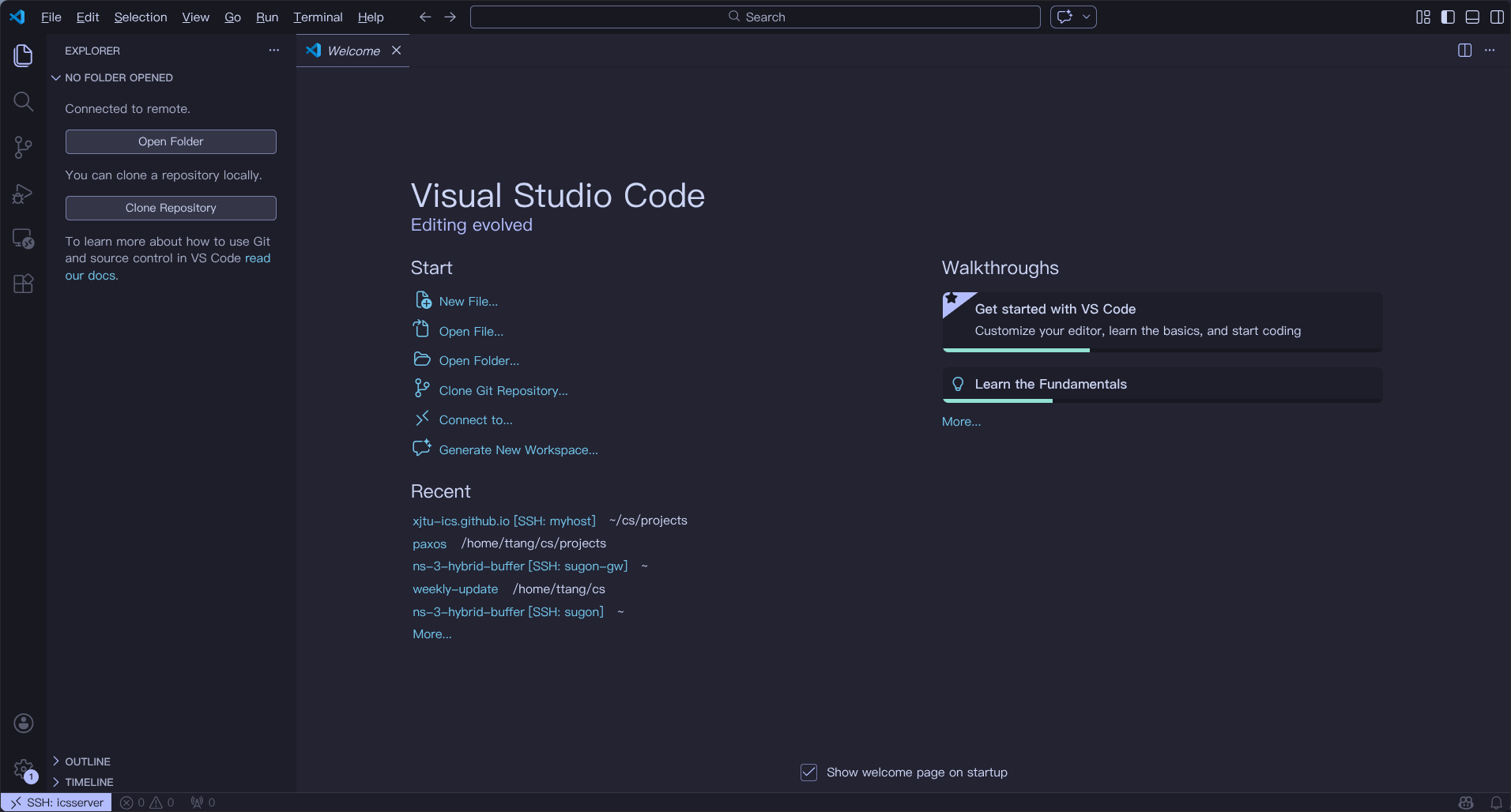Toggle the primary side bar visibility
The height and width of the screenshot is (812, 1511).
pyautogui.click(x=1448, y=17)
